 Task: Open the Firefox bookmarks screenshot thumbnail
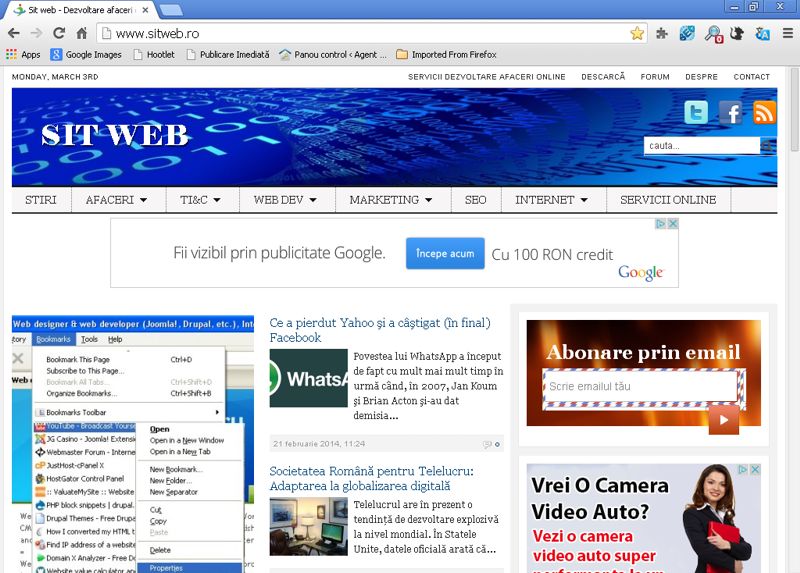tap(133, 444)
